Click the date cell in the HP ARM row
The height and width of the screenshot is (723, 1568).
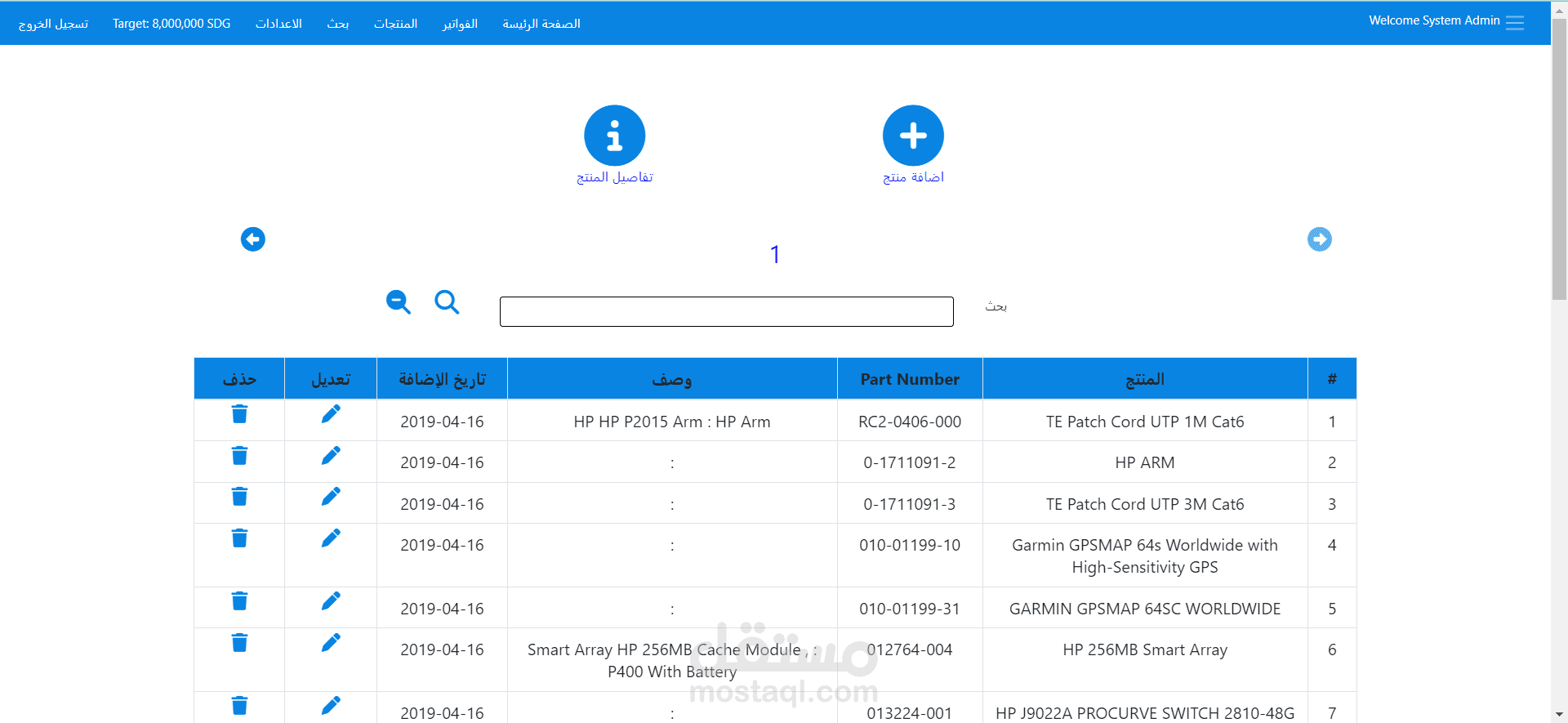[442, 462]
